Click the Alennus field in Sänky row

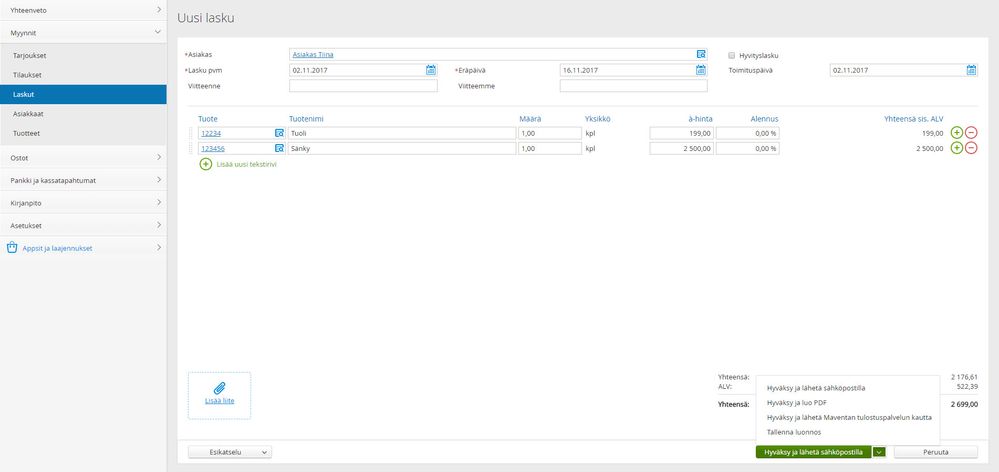748,148
